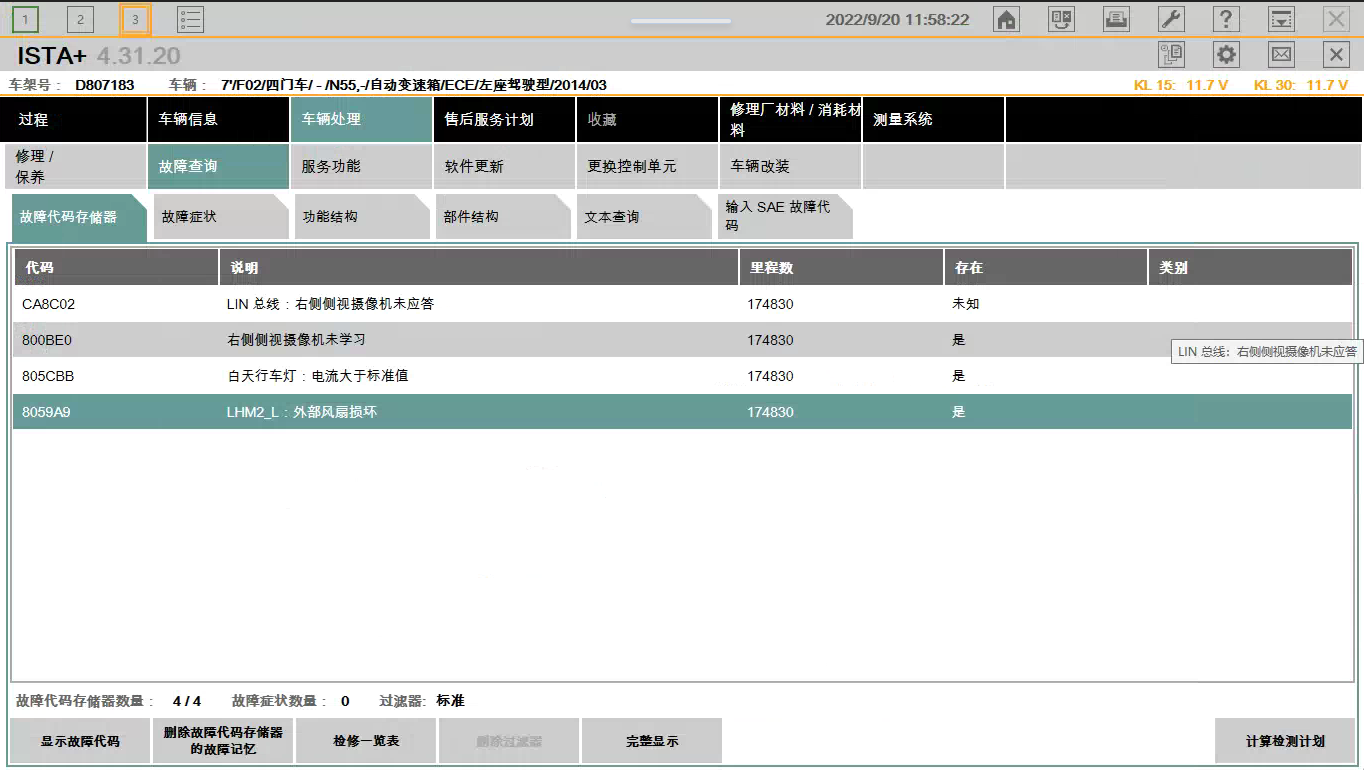Select the 故障查询 sub-tab
This screenshot has height=770, width=1364.
click(x=218, y=166)
